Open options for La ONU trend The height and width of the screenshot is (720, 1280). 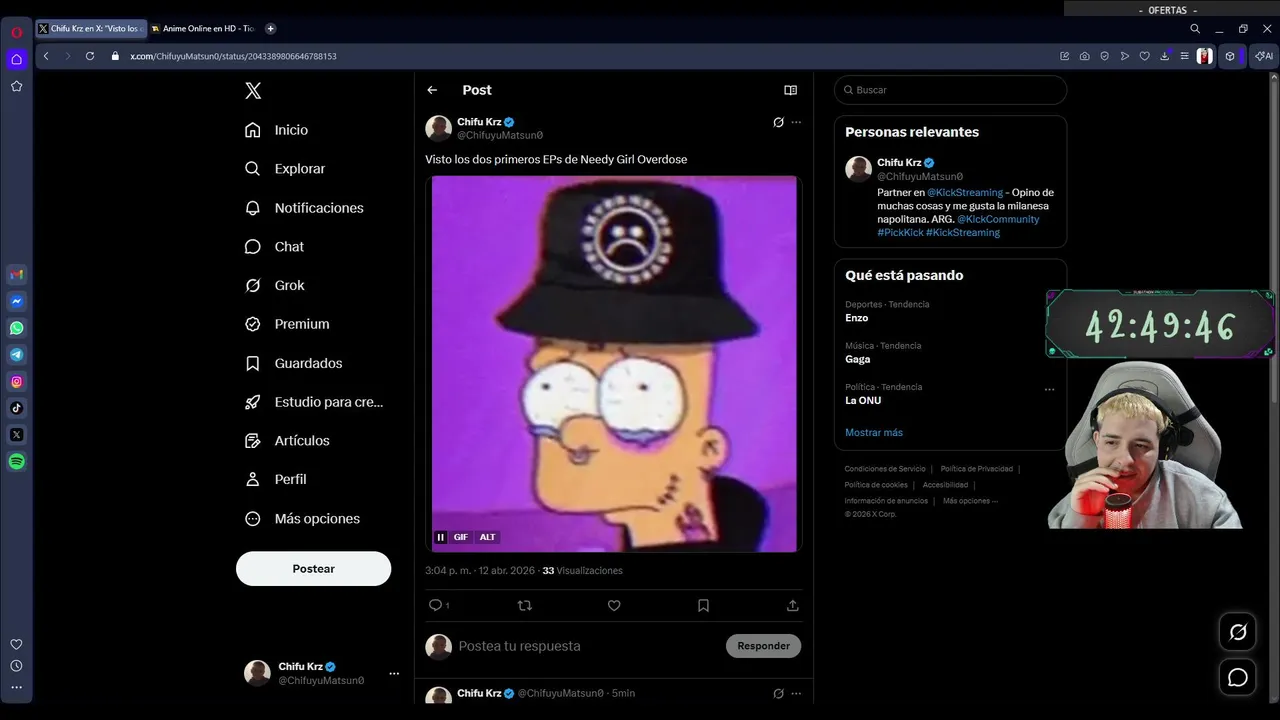coord(1049,389)
